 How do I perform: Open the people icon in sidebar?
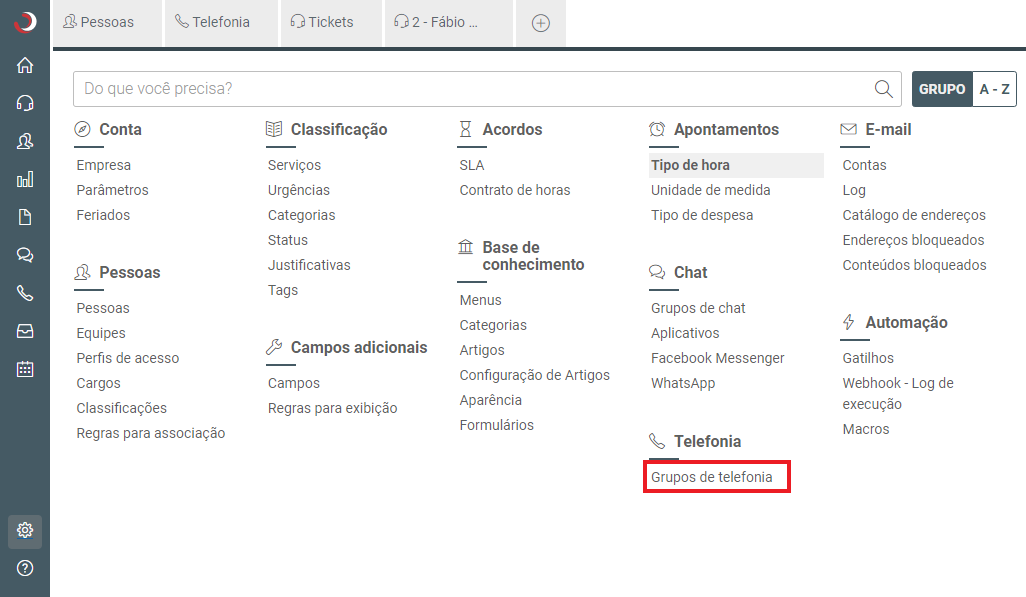pos(25,141)
